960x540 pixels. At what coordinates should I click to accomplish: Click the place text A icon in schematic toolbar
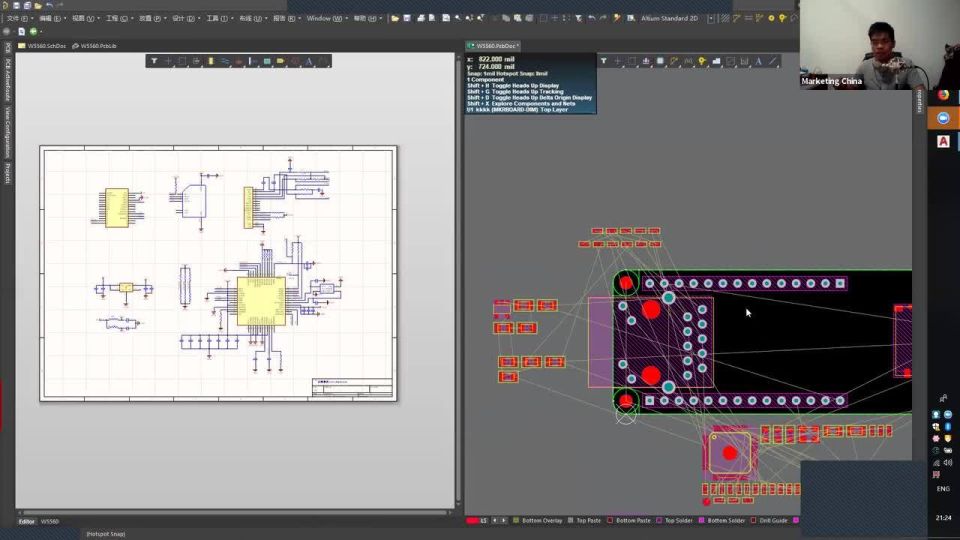click(309, 61)
